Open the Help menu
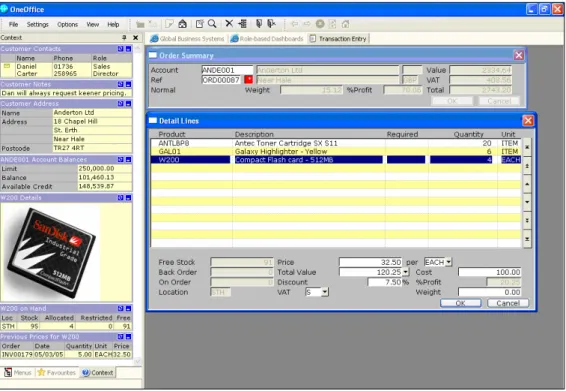 113,25
